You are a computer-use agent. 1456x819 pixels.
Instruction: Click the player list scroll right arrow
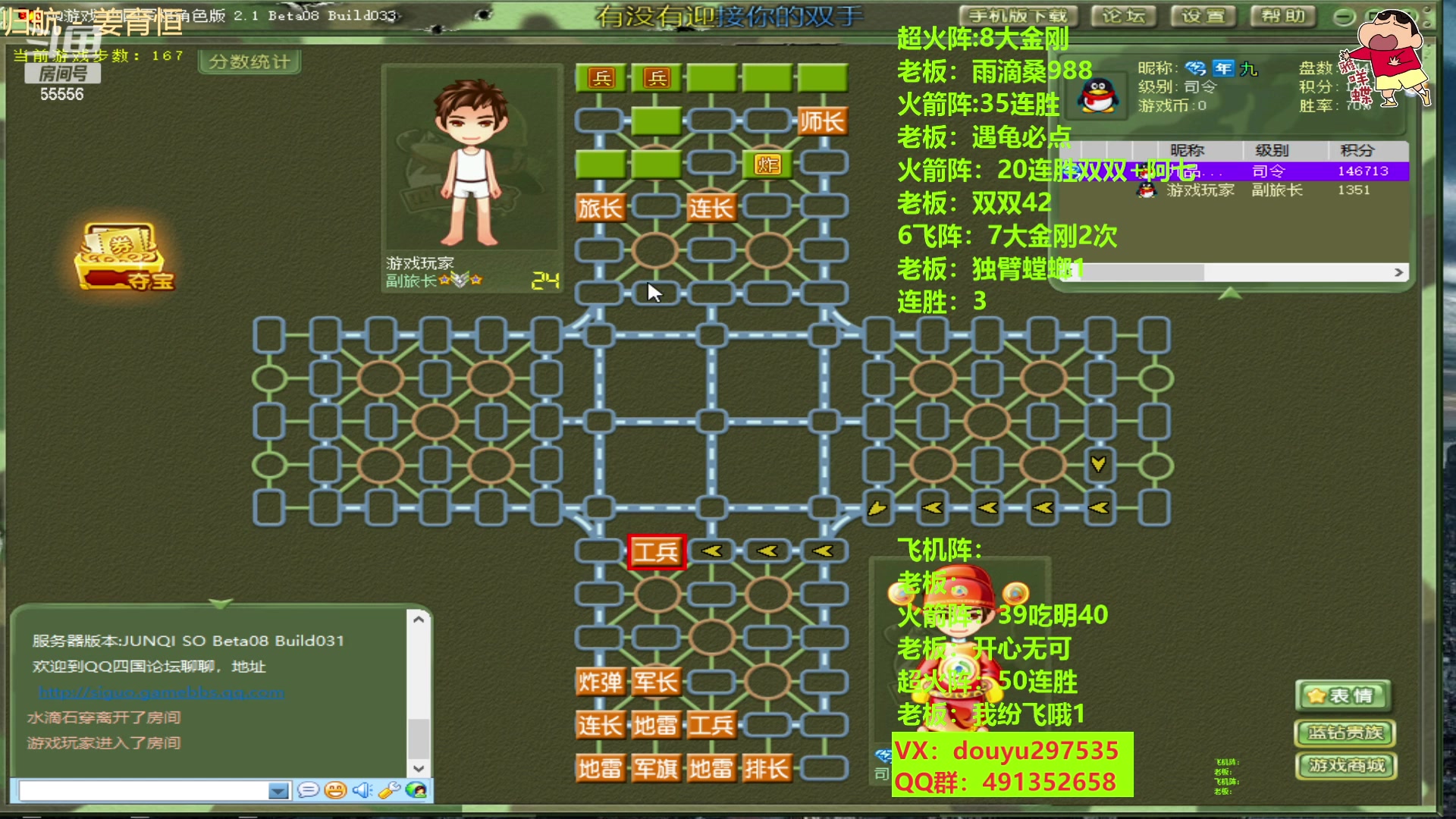(x=1399, y=272)
